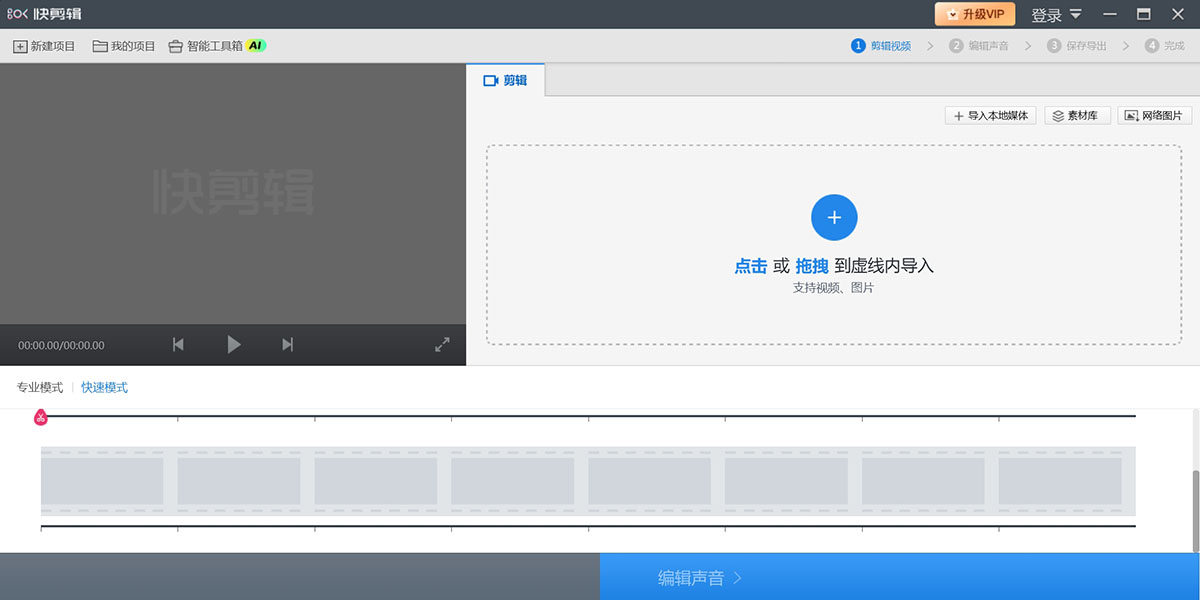
Task: Click the blue plus import circle
Action: coord(834,217)
